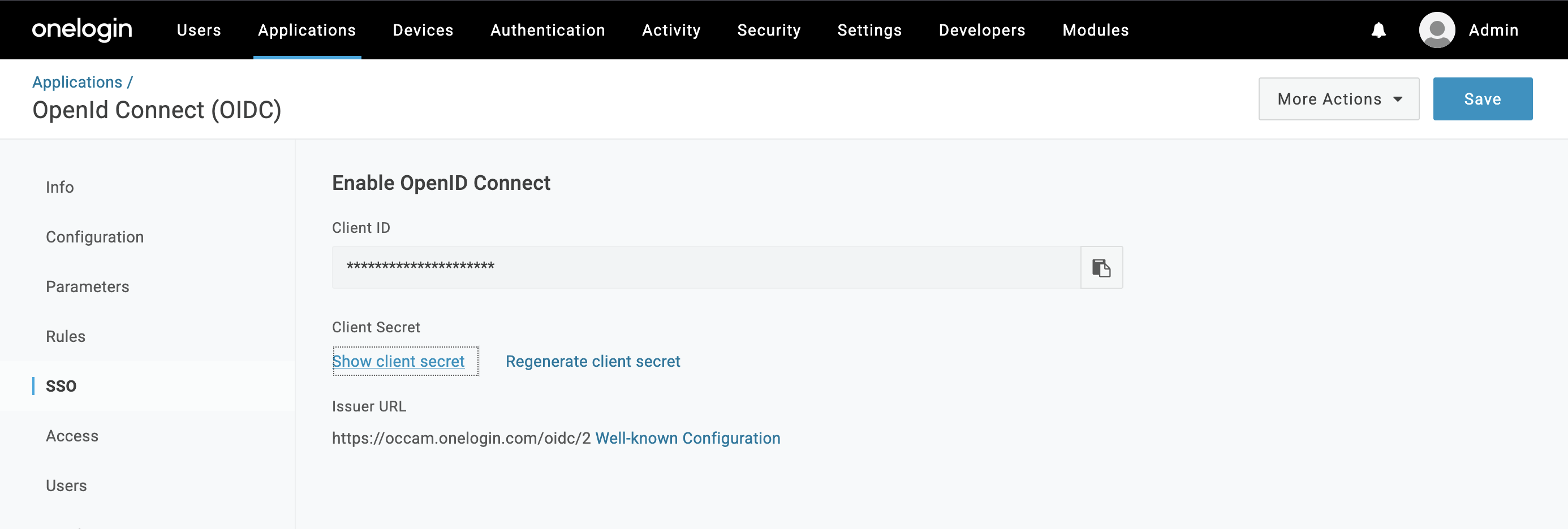Copy the Client ID to clipboard
1568x529 pixels.
click(1101, 267)
